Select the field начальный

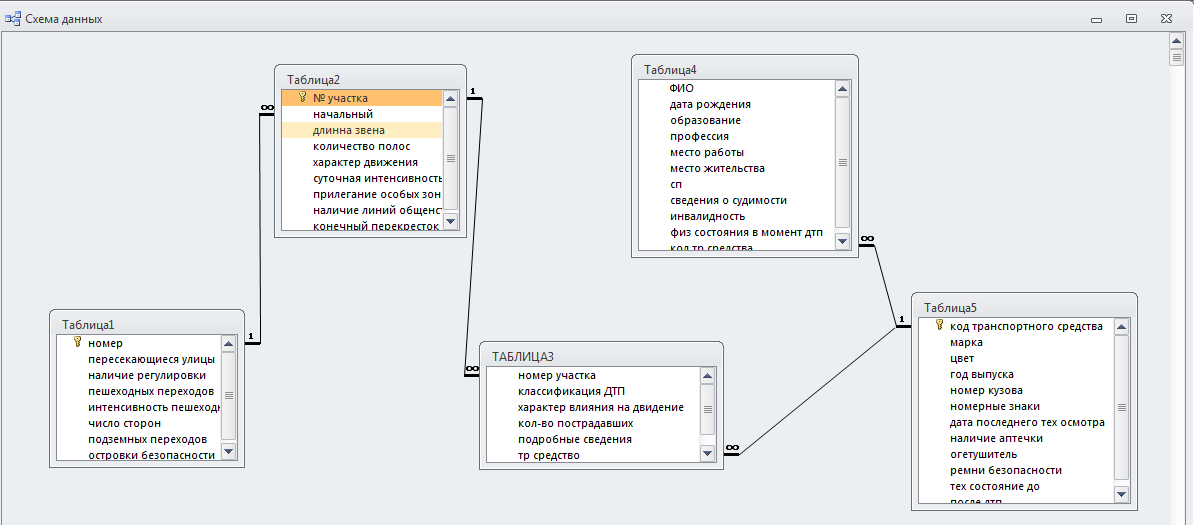pos(362,114)
